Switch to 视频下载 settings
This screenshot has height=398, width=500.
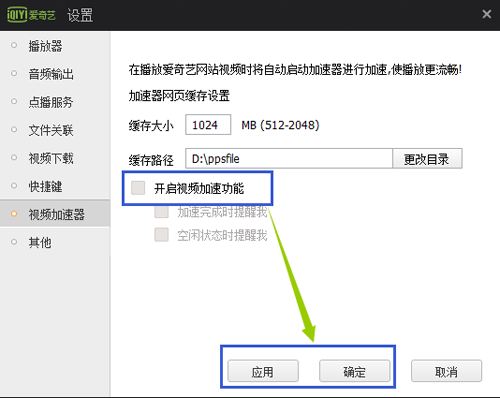pyautogui.click(x=51, y=158)
